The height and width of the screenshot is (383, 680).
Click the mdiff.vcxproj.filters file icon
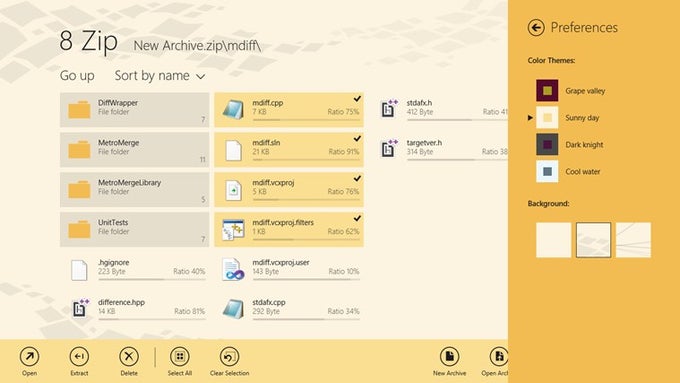pos(233,230)
